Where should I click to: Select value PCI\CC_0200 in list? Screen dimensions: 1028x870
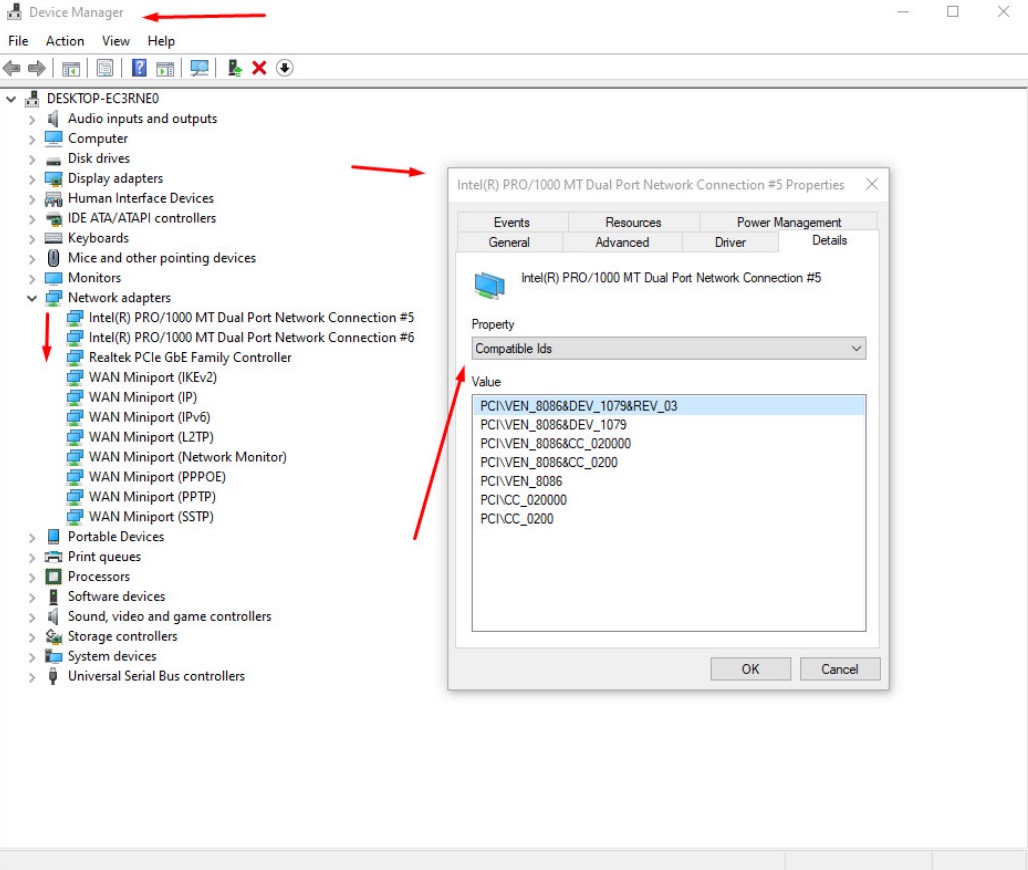pos(517,519)
